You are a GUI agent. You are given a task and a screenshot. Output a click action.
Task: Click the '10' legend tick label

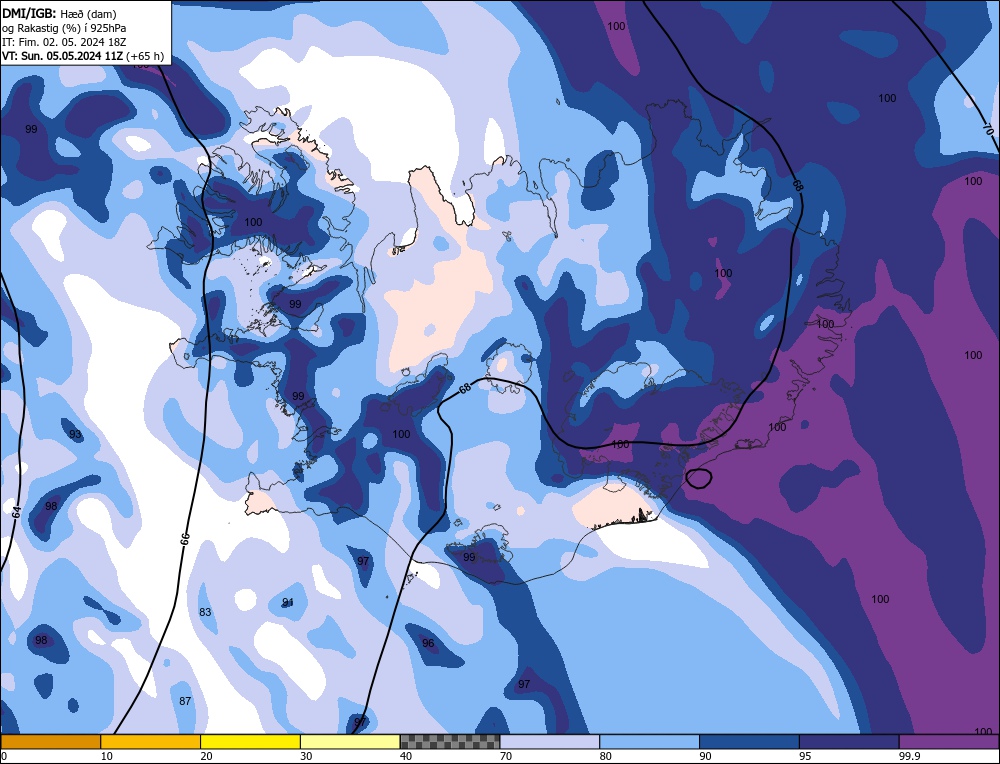[x=107, y=756]
